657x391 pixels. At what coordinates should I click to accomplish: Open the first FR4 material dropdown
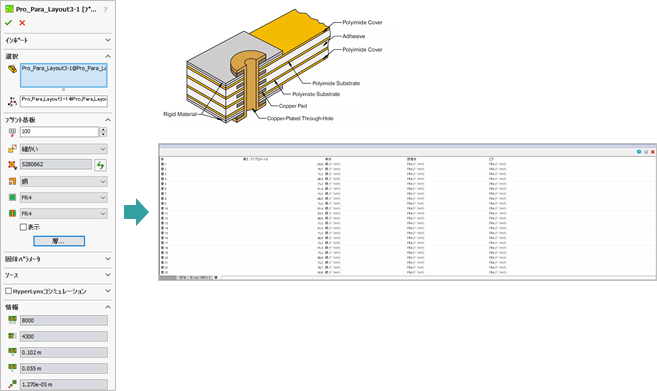tap(64, 197)
